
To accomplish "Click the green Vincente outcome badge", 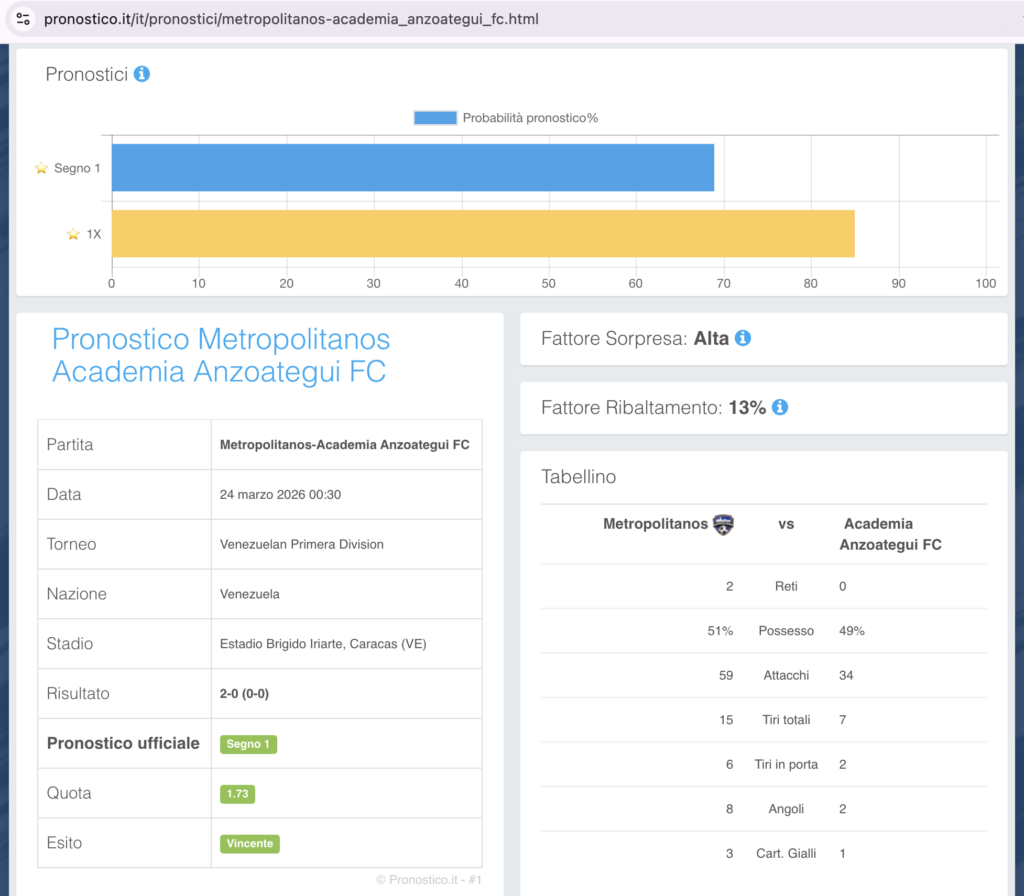I will coord(250,843).
